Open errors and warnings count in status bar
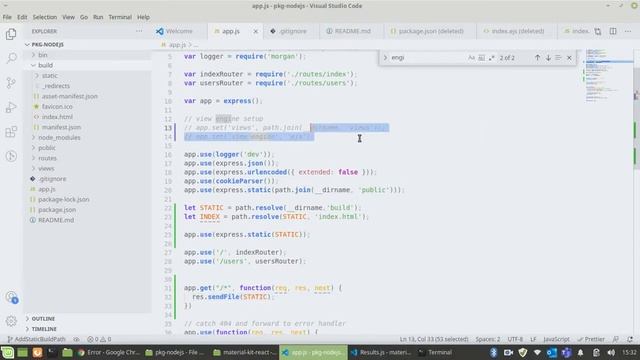640x360 pixels. pyautogui.click(x=99, y=339)
